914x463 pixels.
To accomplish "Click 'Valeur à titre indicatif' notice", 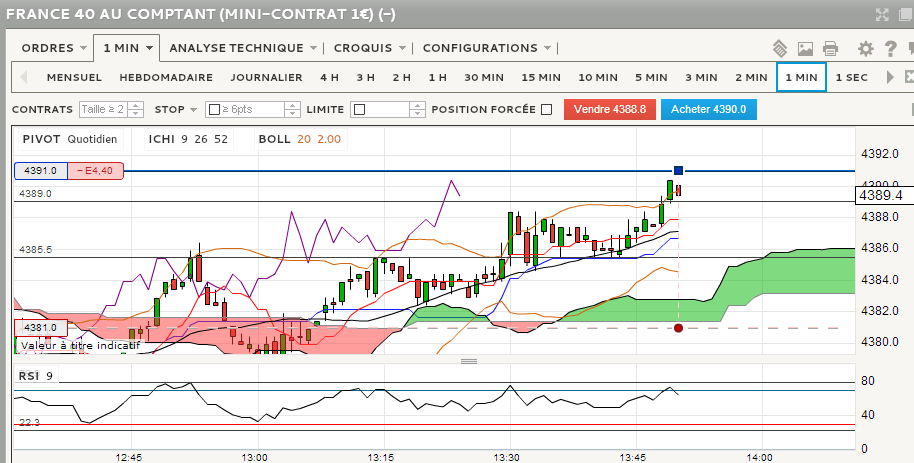I will pyautogui.click(x=81, y=346).
